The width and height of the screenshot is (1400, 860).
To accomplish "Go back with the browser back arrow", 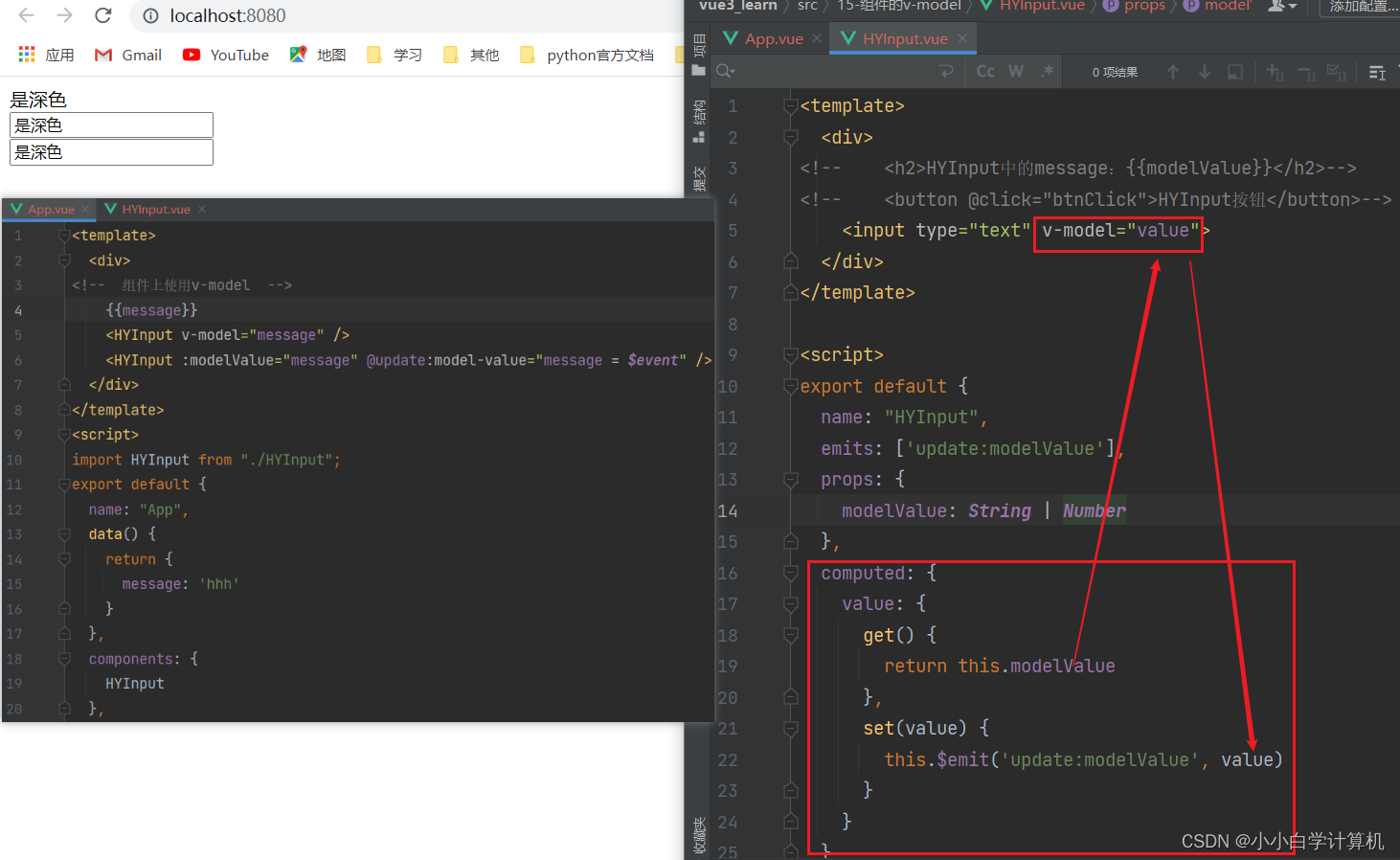I will tap(26, 15).
